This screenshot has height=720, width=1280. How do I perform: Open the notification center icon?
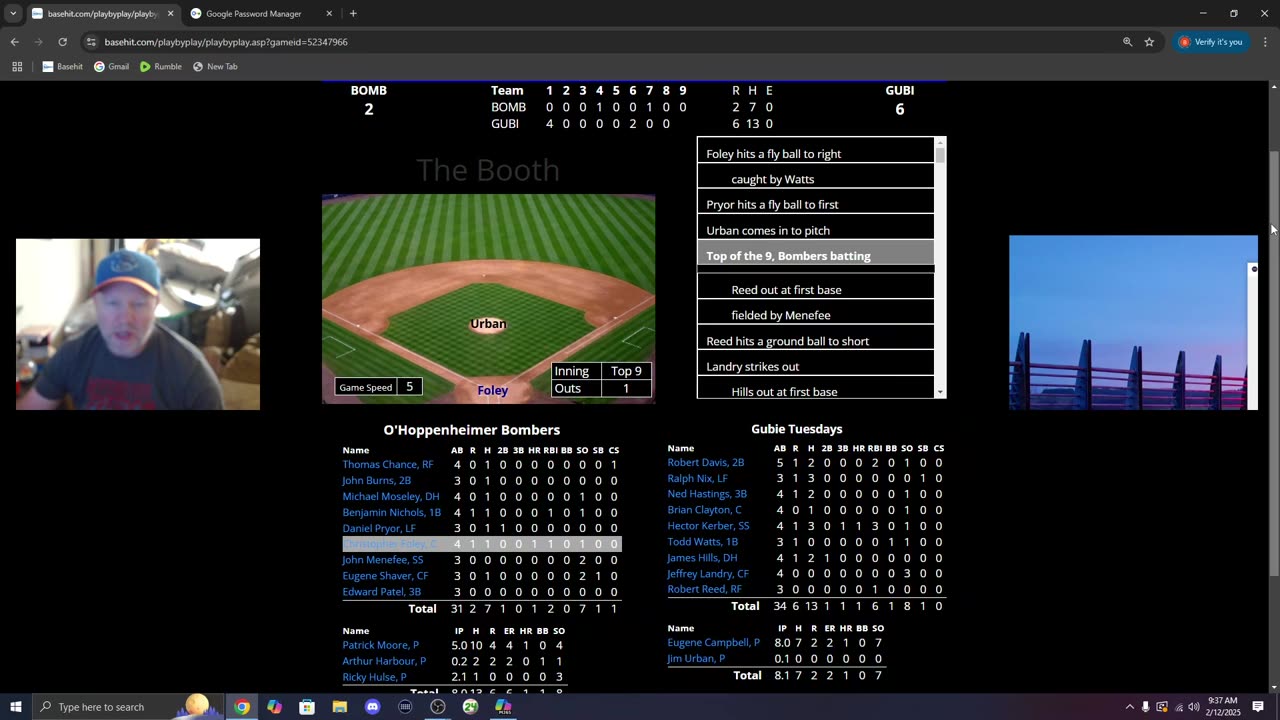pos(1258,707)
